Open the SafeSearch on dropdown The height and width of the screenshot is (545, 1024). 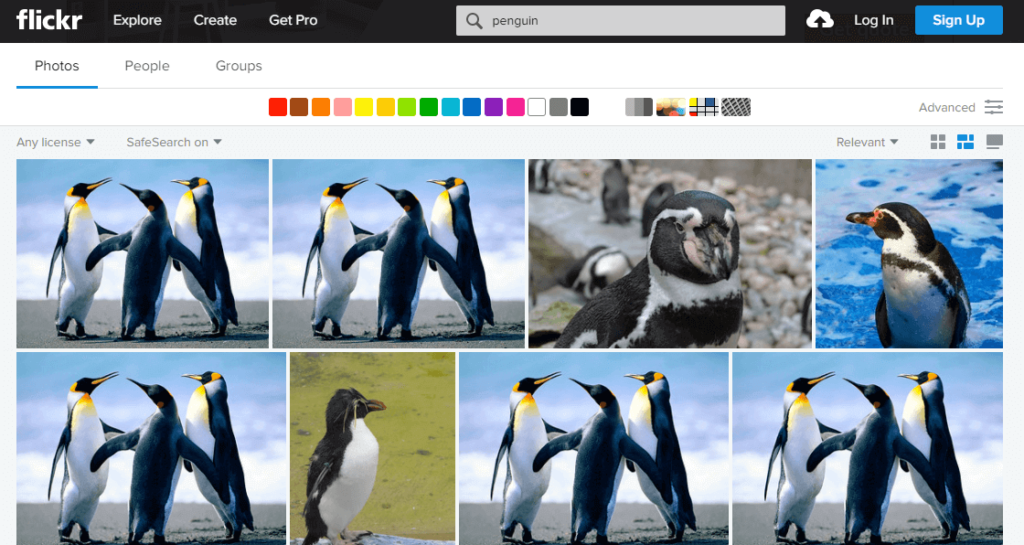coord(174,142)
